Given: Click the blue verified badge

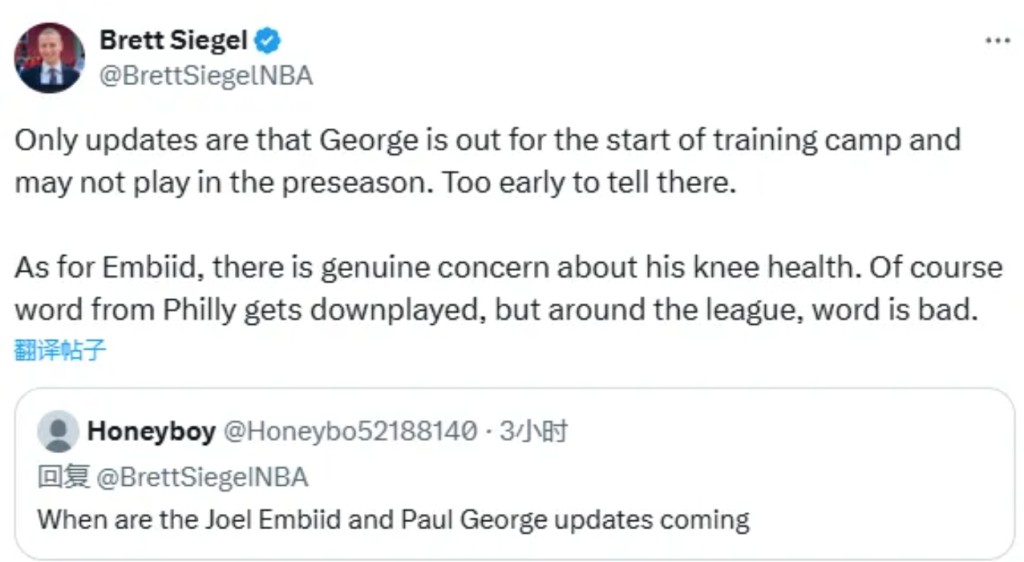Looking at the screenshot, I should [268, 40].
